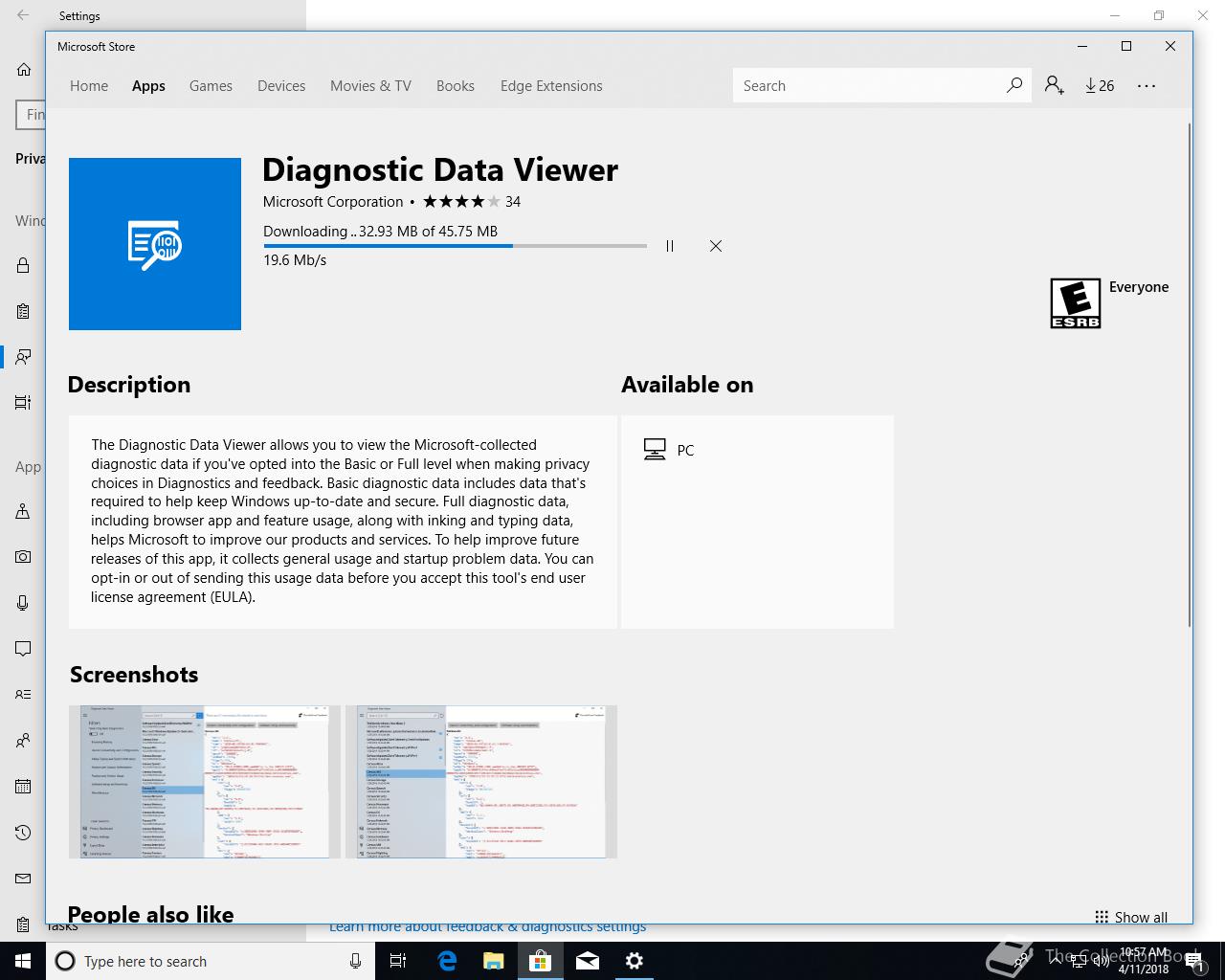The height and width of the screenshot is (980, 1225).
Task: Go to the Home tab in Store
Action: [89, 85]
